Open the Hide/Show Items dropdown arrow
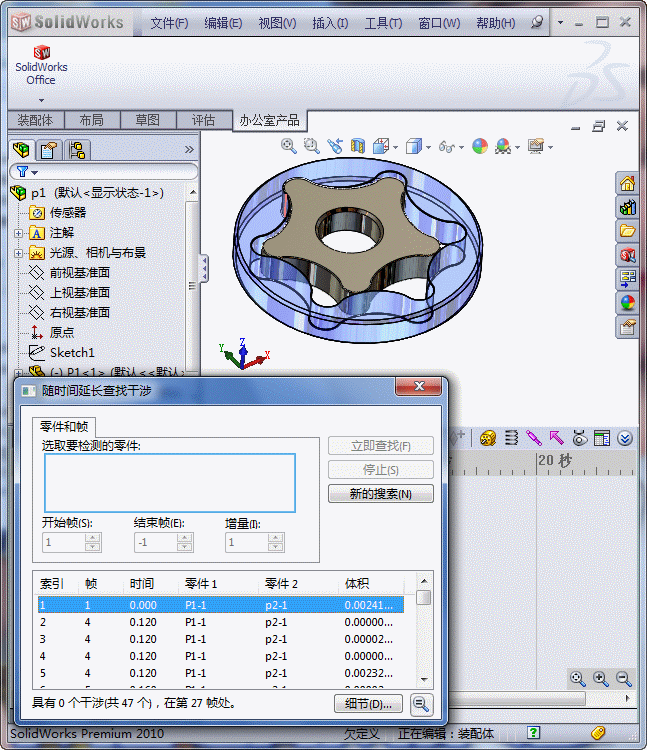 [461, 147]
